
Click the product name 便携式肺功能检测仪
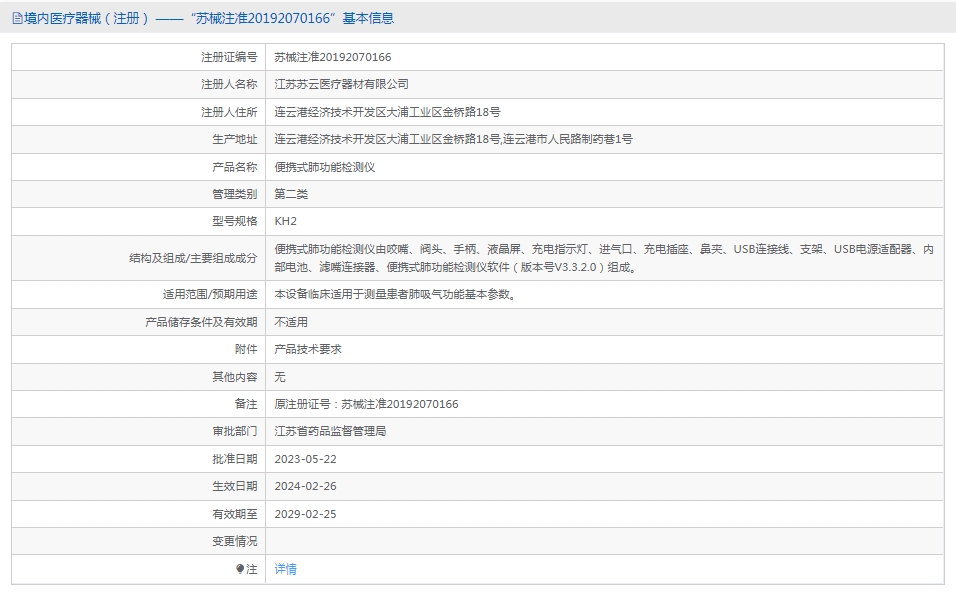pos(320,167)
